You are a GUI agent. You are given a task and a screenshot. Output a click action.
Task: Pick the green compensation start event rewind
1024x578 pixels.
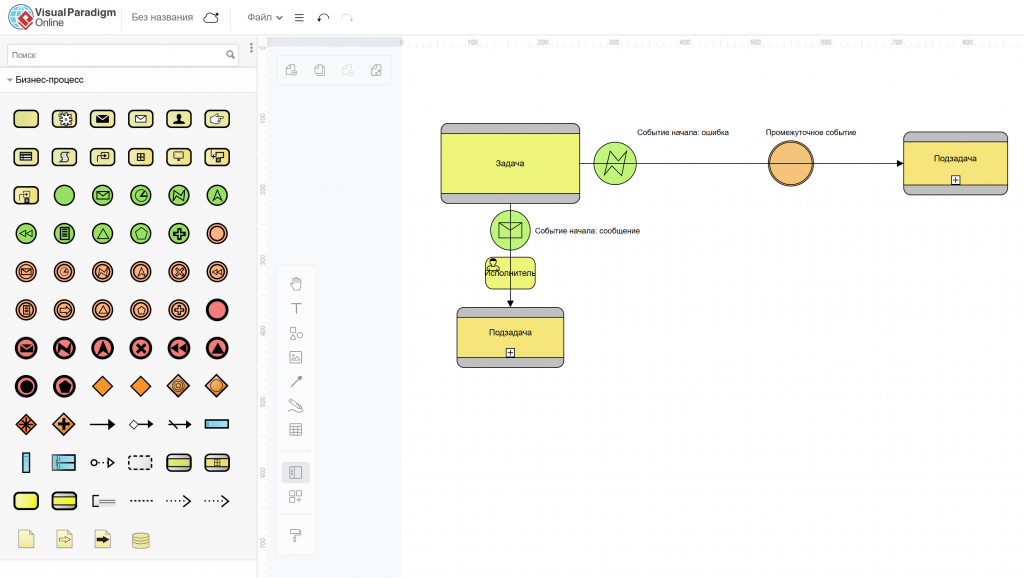click(26, 233)
